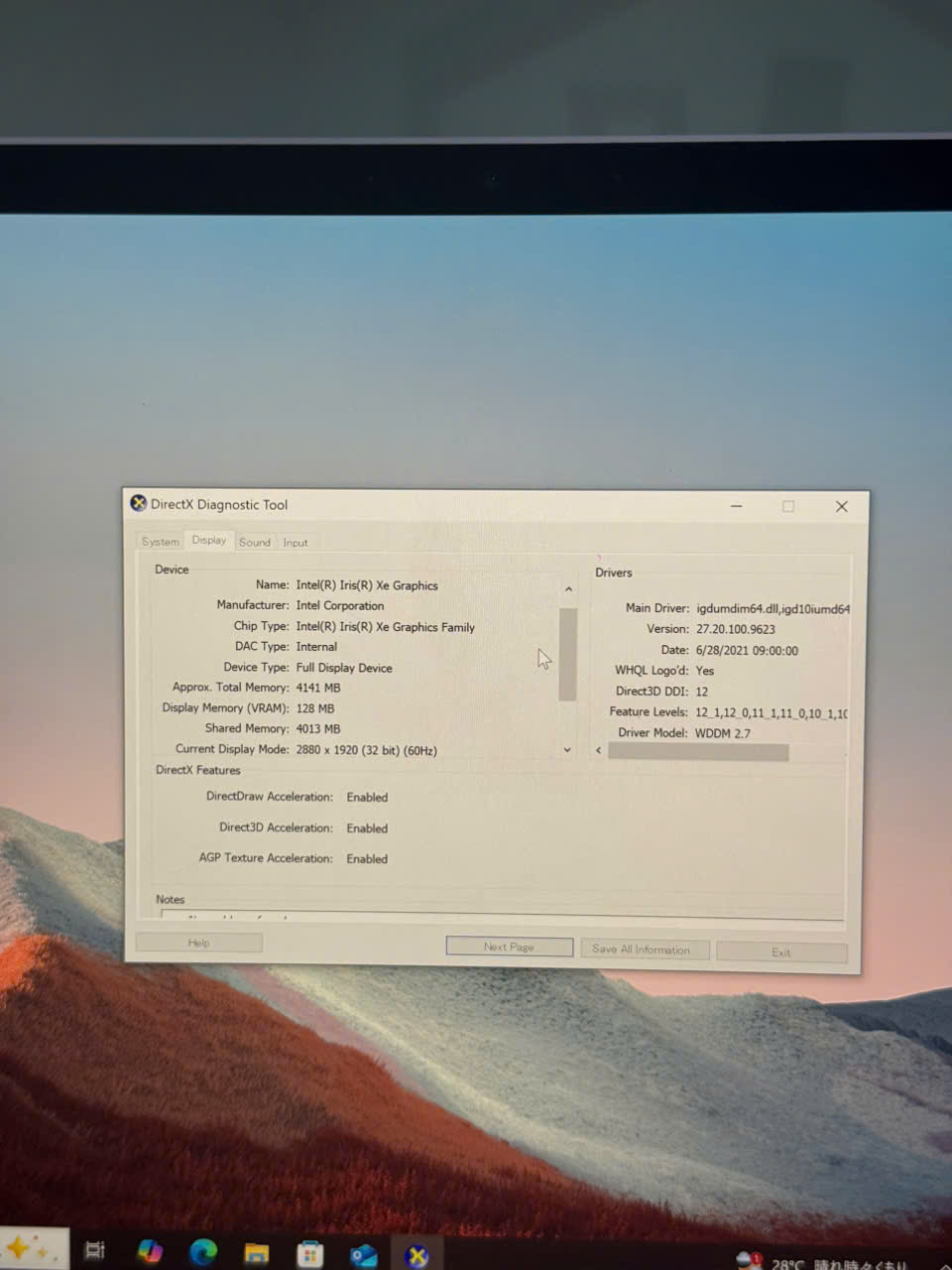Click Drivers panel scroll left arrow
The image size is (952, 1270).
tap(598, 750)
